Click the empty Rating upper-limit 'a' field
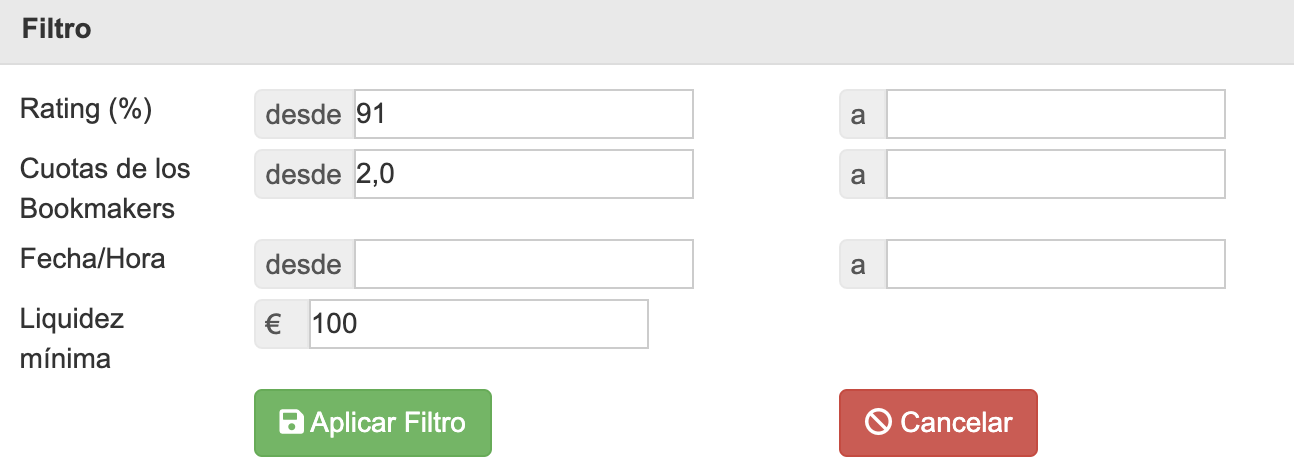 1055,114
